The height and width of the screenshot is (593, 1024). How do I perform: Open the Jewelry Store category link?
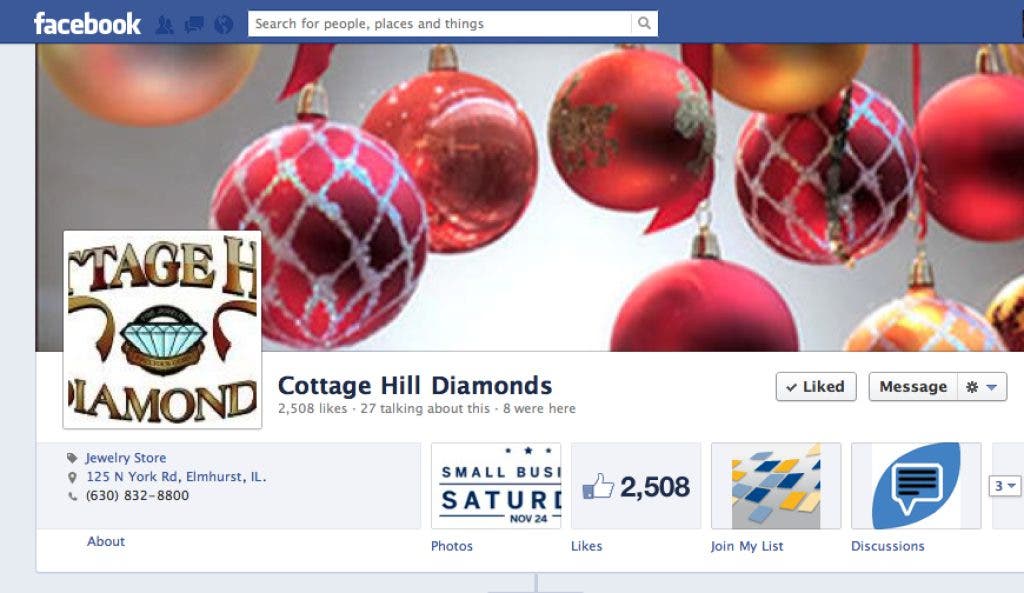click(125, 458)
